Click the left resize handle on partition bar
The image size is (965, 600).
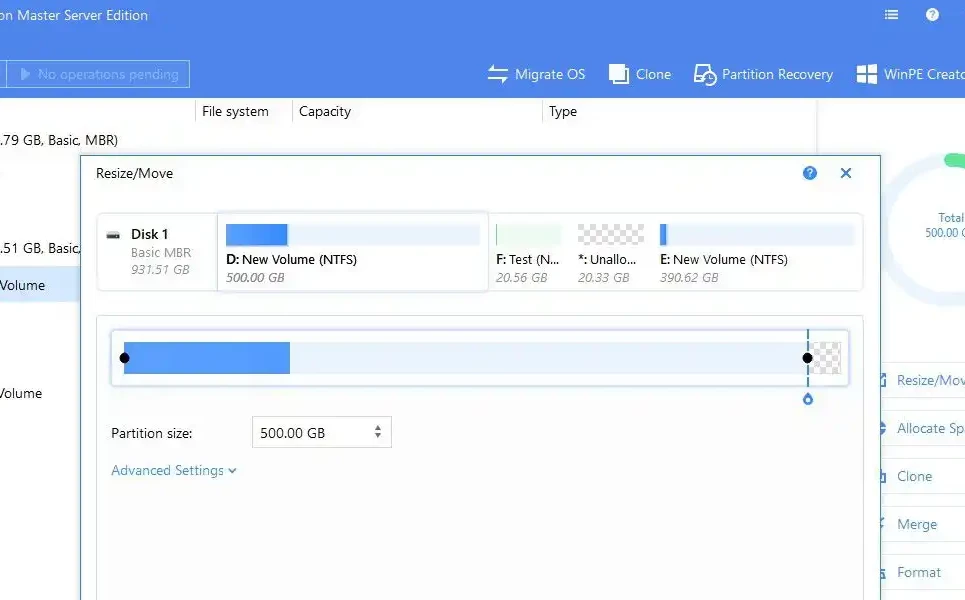coord(124,358)
